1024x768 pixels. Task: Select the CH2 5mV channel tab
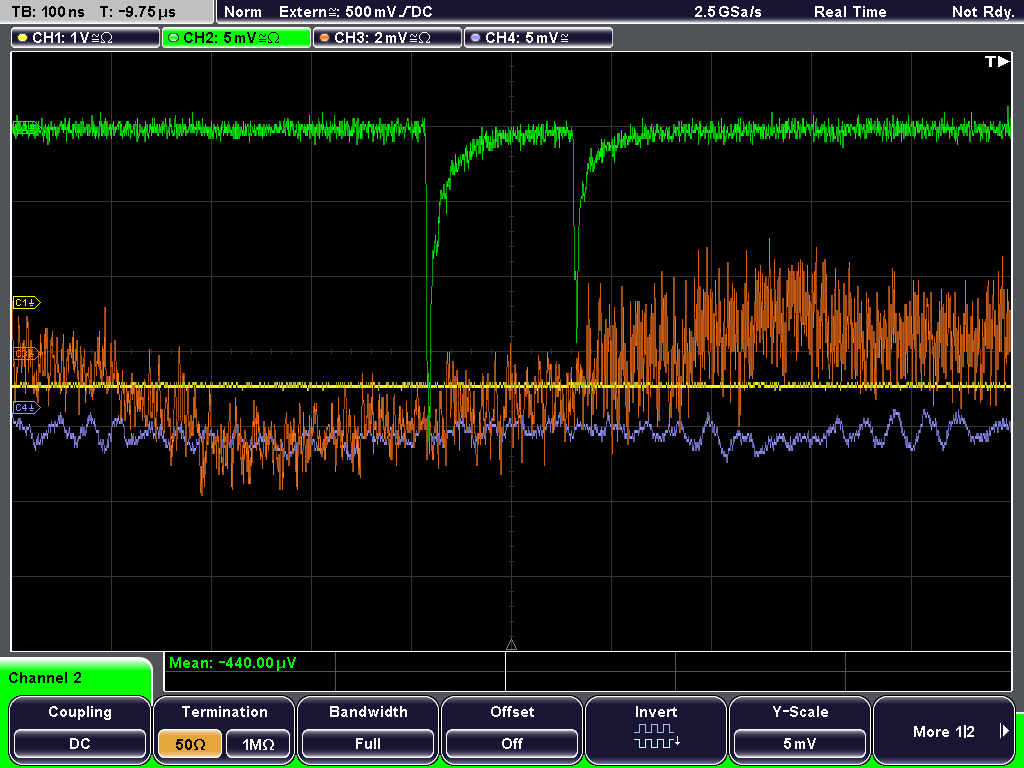click(236, 38)
